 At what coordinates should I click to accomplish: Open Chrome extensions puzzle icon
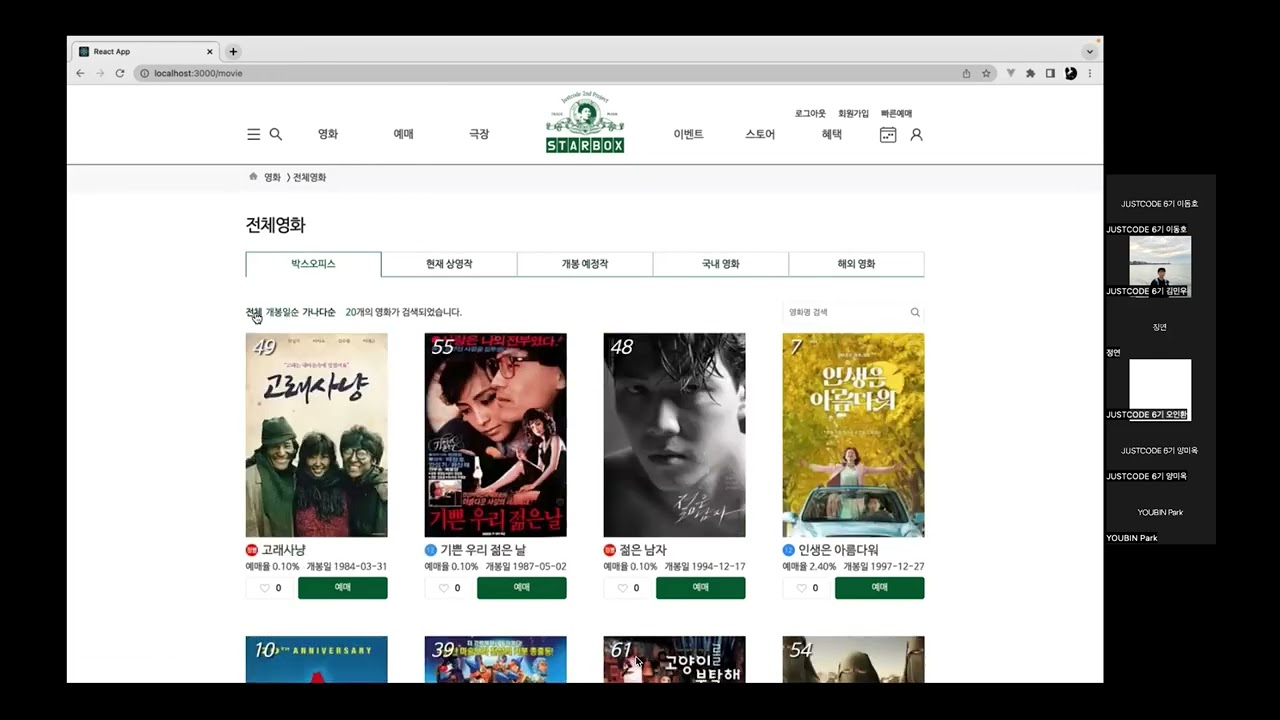(1030, 73)
